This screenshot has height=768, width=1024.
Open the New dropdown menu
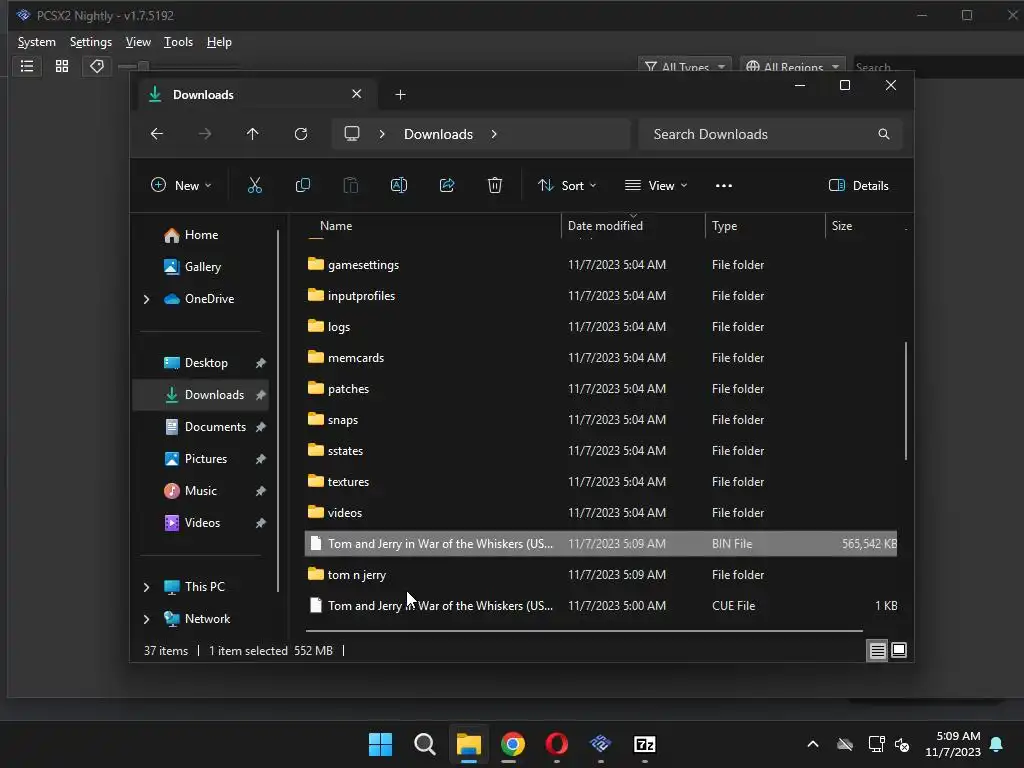(181, 185)
